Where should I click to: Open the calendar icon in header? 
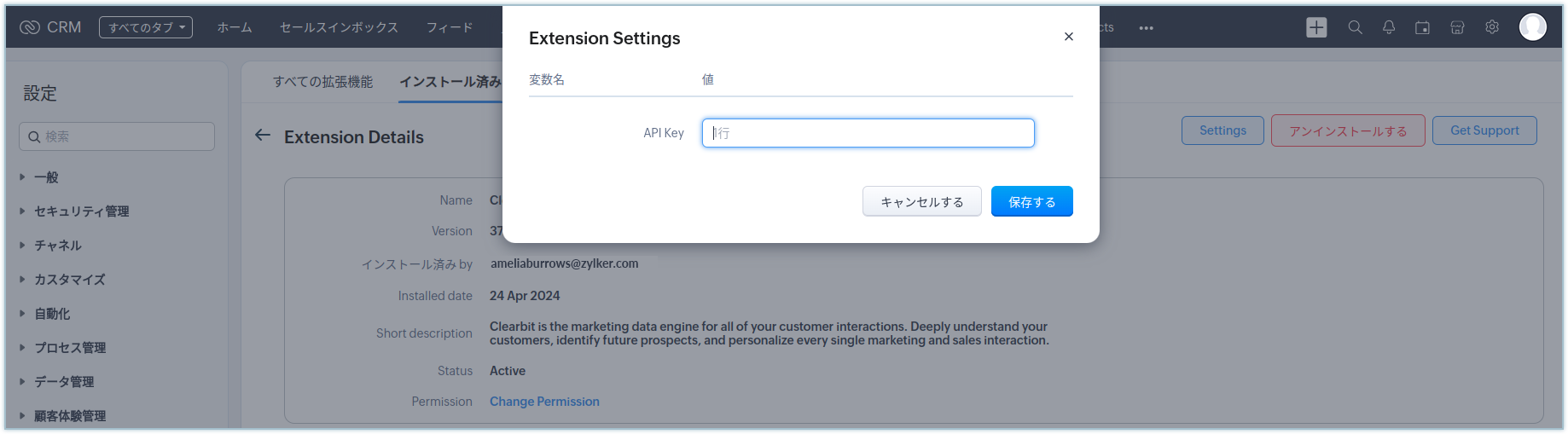[1422, 27]
